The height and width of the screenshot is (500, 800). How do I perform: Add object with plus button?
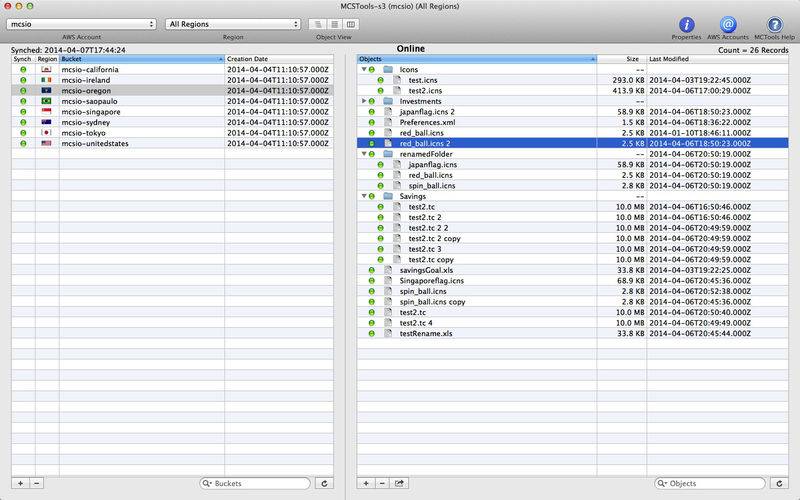point(366,483)
